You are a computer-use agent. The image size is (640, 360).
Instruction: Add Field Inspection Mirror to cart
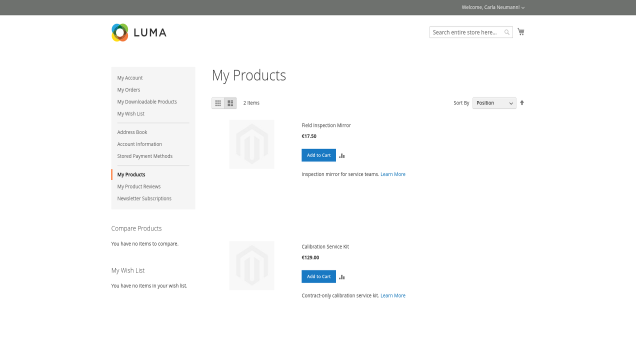(318, 155)
